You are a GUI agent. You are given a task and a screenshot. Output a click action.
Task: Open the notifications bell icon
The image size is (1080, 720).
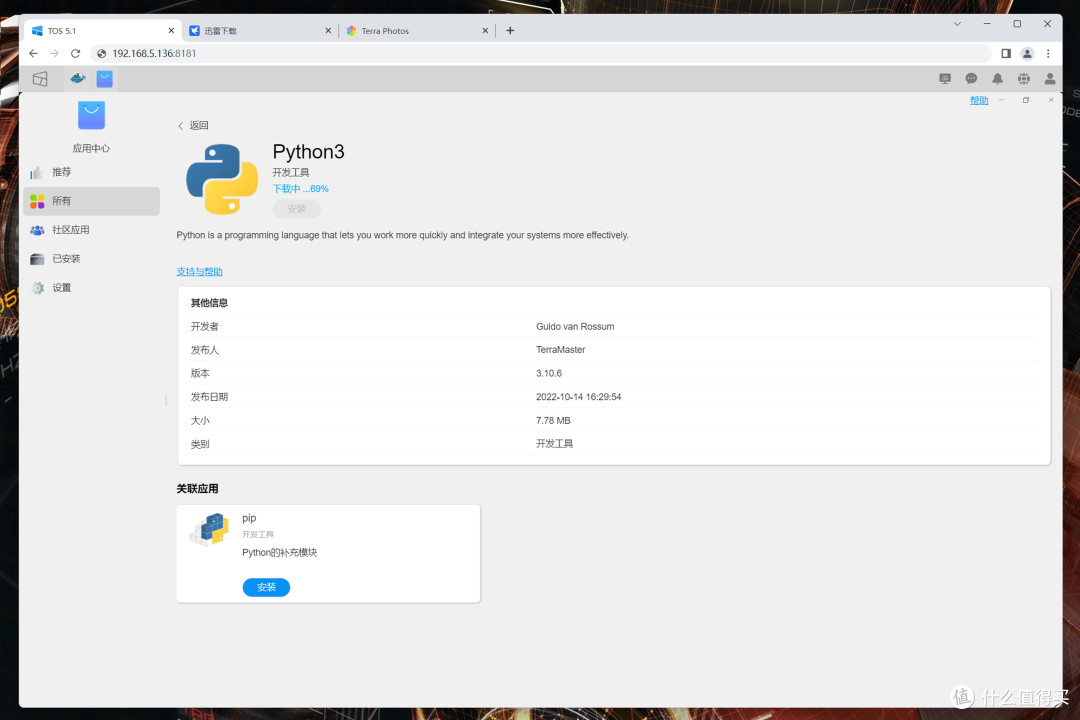[x=997, y=79]
